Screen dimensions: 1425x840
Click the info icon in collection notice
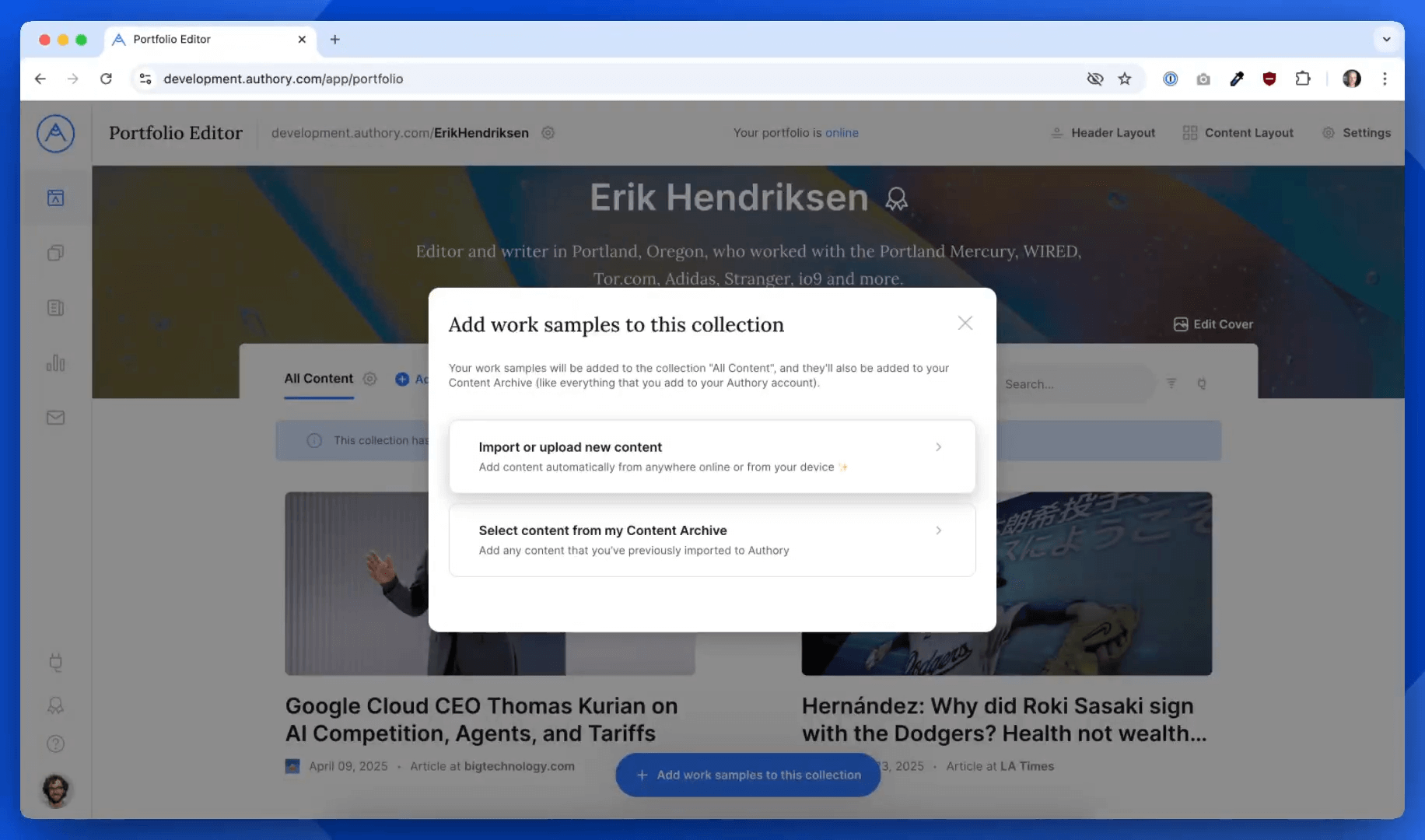[314, 440]
